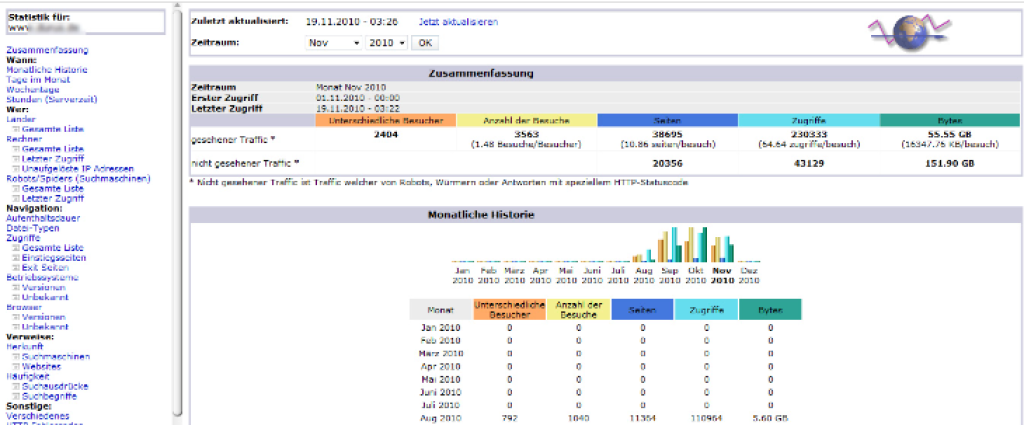This screenshot has width=1024, height=425.
Task: Click list icon beside Einstiegsseiten
Action: [16, 258]
